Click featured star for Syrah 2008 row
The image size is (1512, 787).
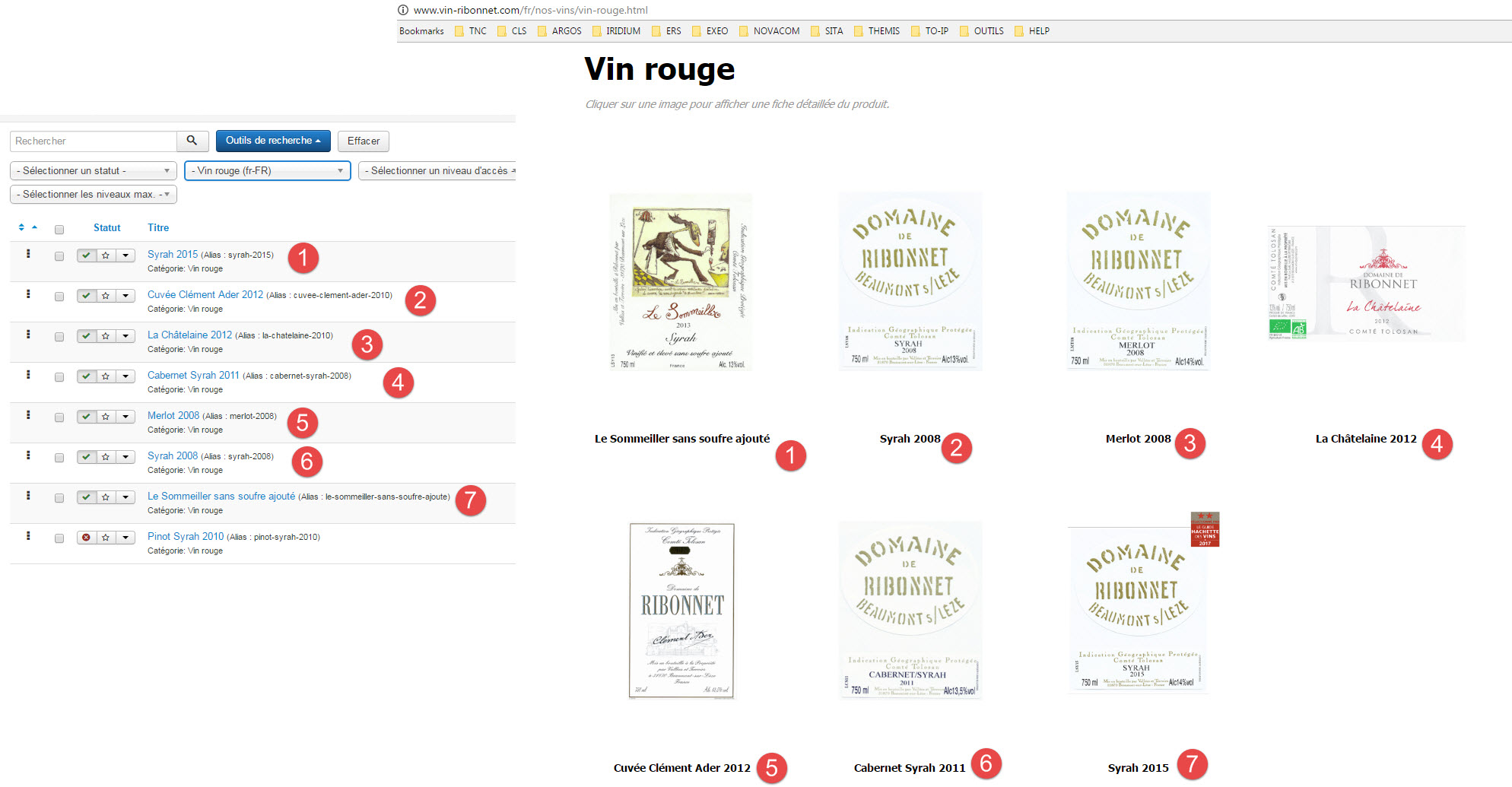106,457
